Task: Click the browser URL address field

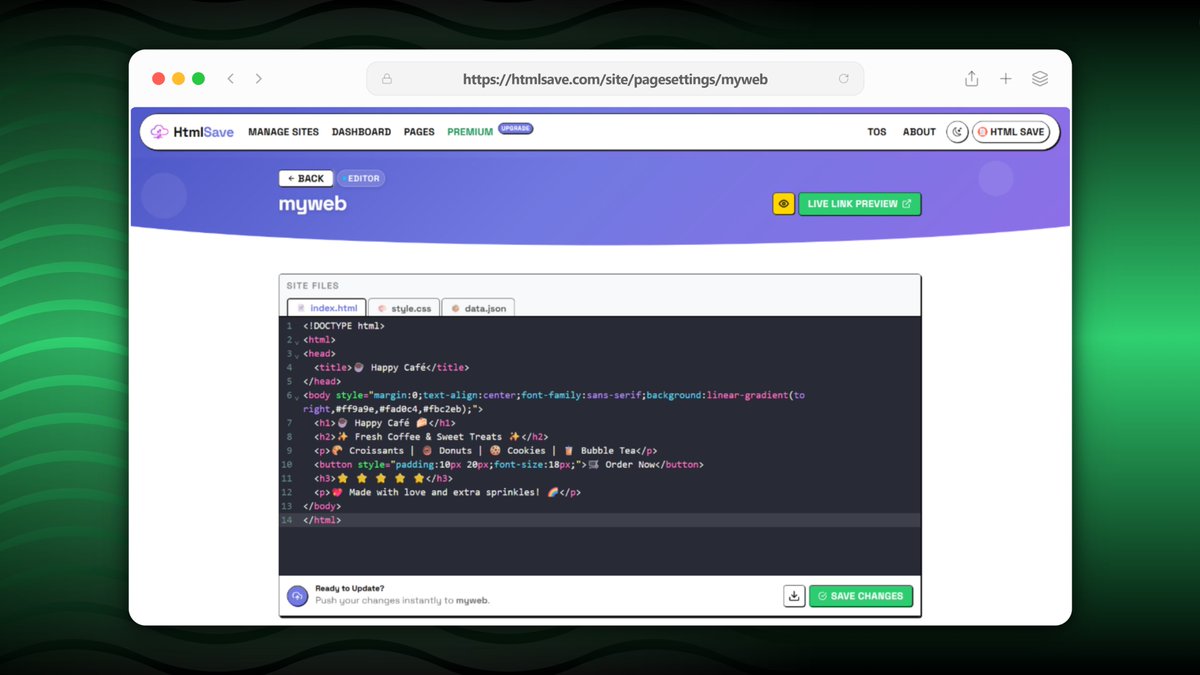Action: click(615, 79)
